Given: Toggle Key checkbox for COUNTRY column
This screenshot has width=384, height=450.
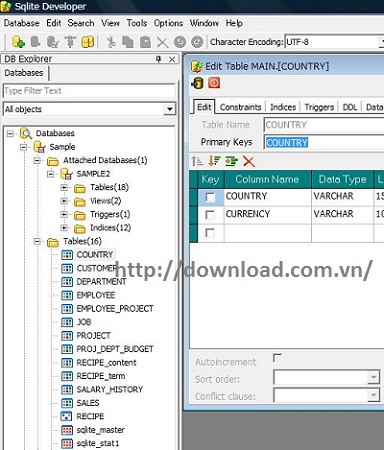Looking at the screenshot, I should [210, 197].
